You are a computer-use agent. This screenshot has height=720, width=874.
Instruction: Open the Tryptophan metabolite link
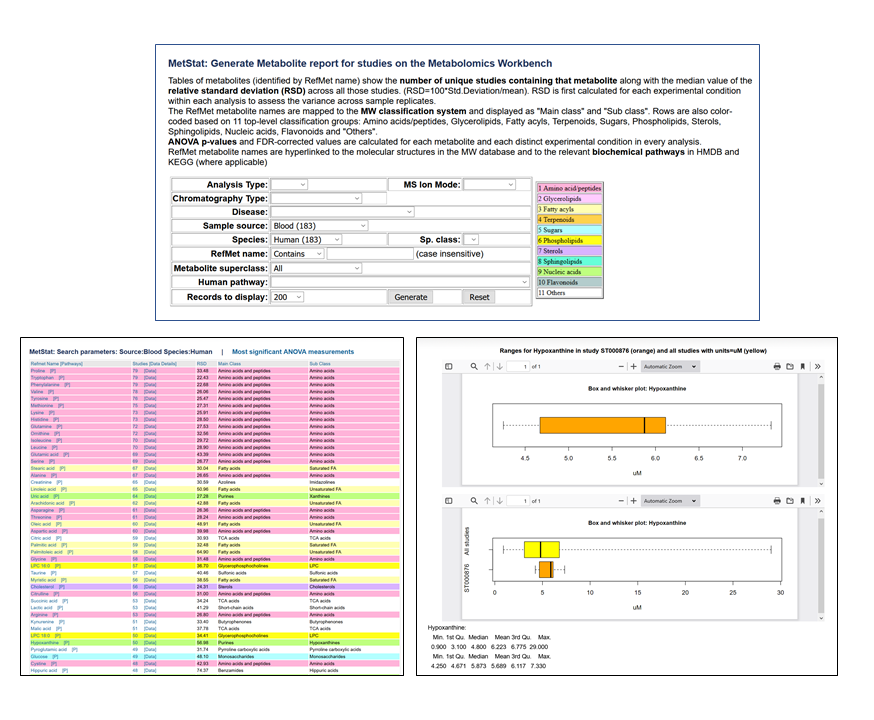41,378
